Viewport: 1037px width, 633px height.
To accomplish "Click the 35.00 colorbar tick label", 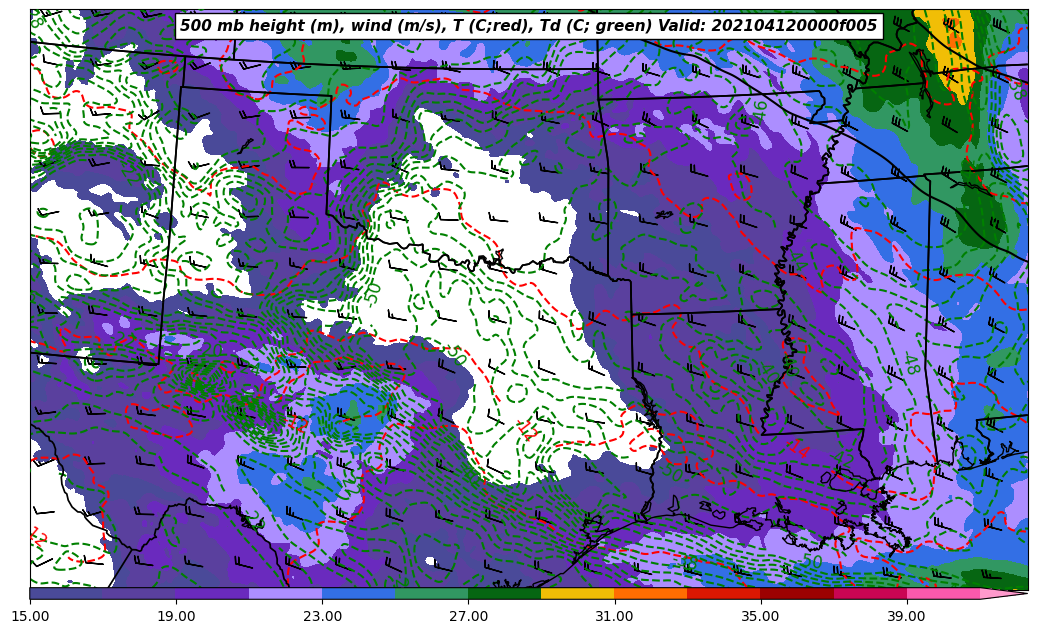I will 761,616.
